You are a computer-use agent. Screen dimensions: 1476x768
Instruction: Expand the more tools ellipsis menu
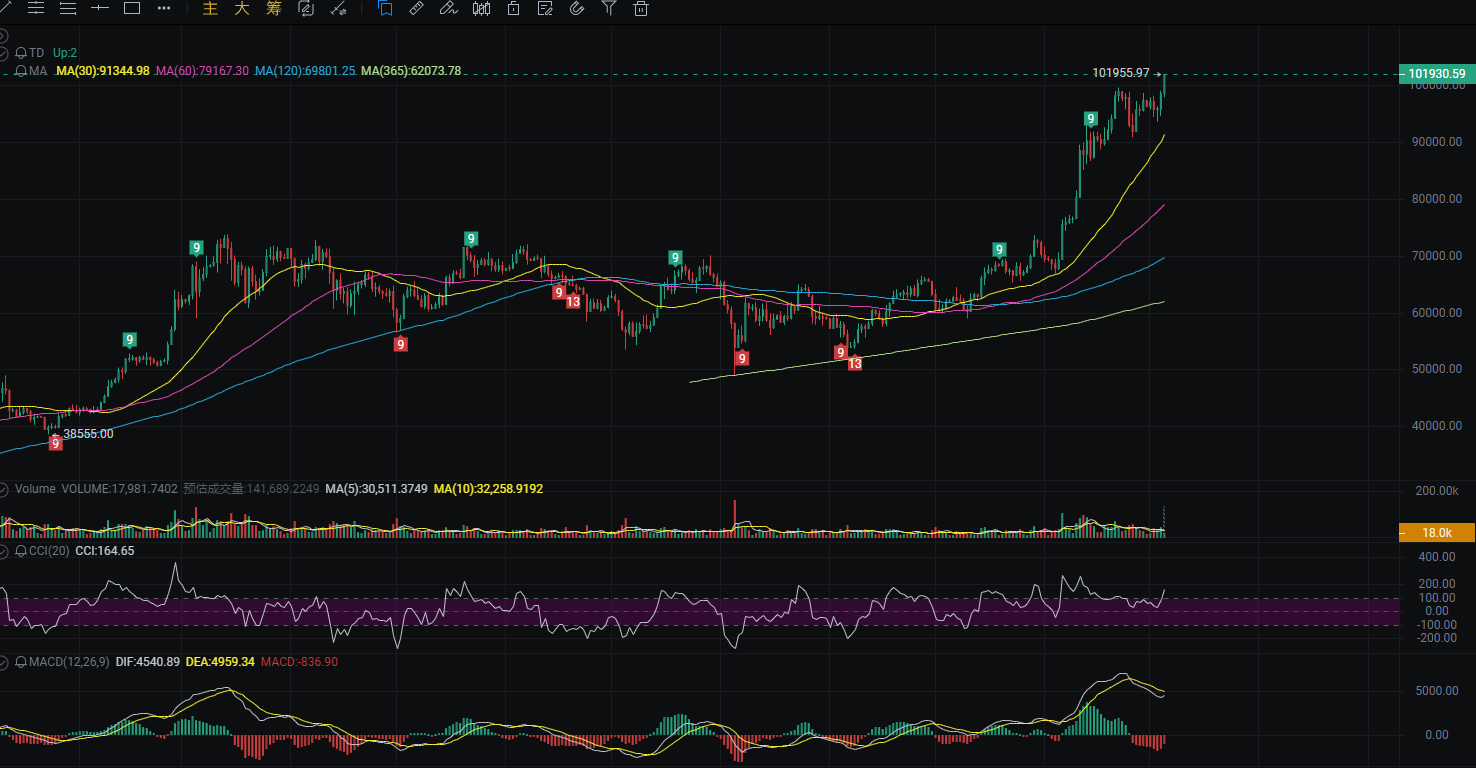tap(164, 8)
